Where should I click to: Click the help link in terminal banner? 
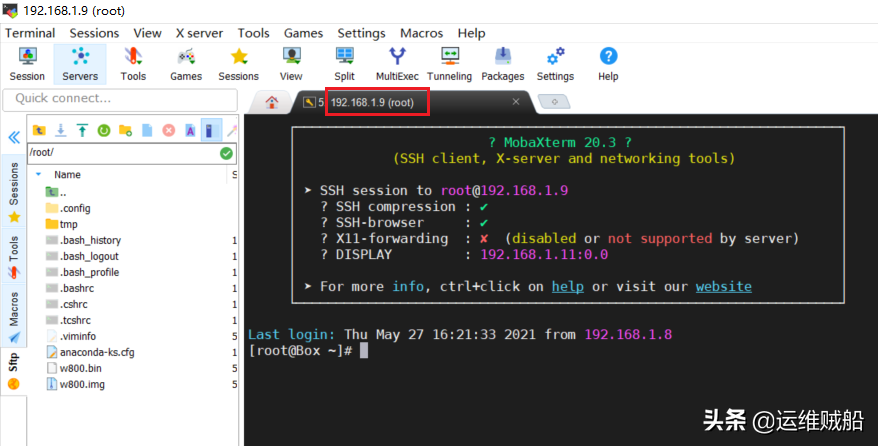568,287
